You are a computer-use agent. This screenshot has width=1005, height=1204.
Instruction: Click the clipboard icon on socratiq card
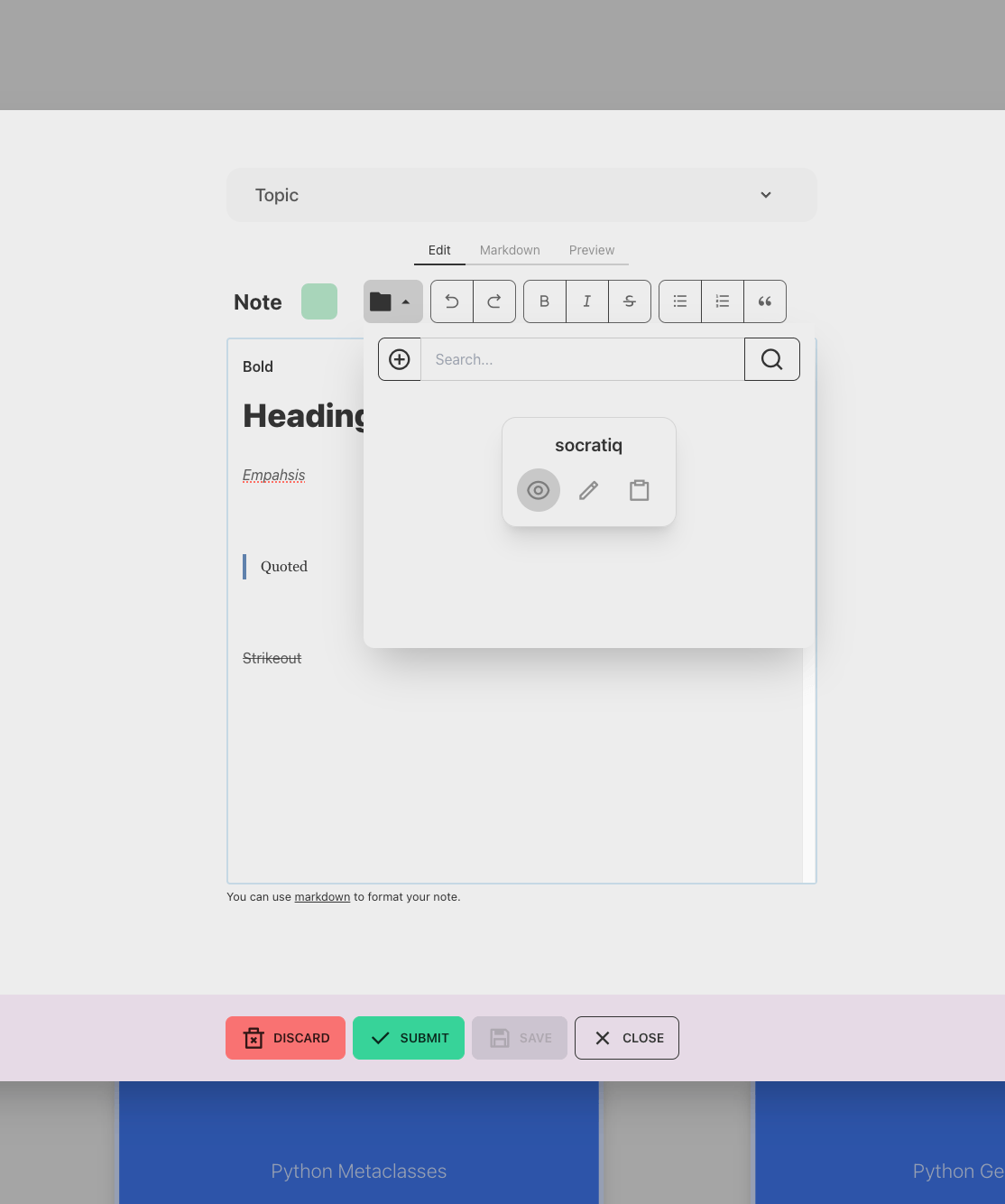coord(640,490)
